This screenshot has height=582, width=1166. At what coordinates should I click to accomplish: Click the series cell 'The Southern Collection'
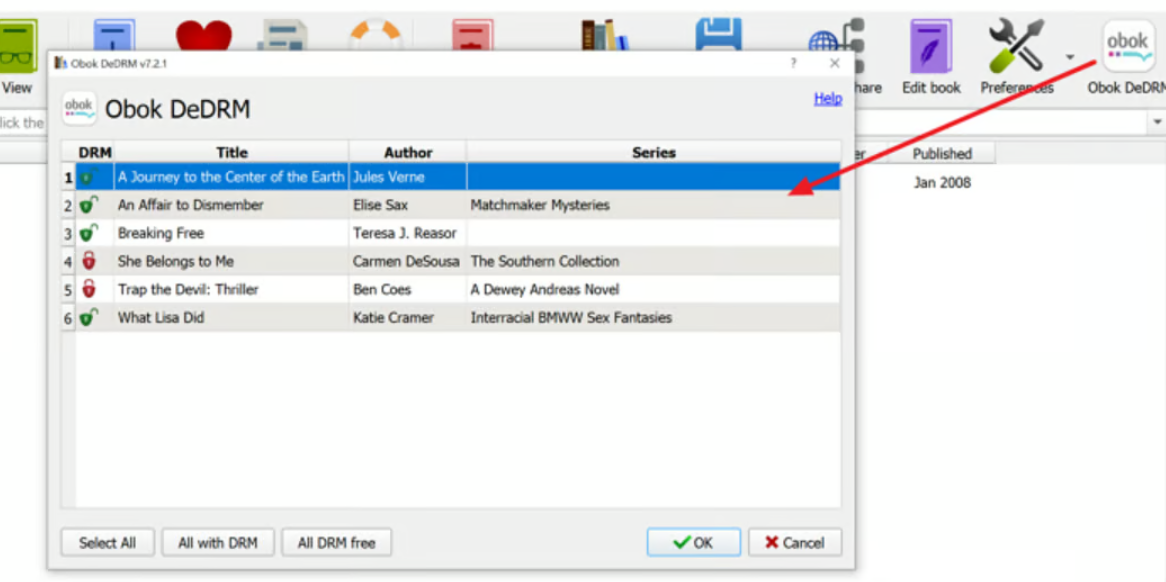coord(654,262)
